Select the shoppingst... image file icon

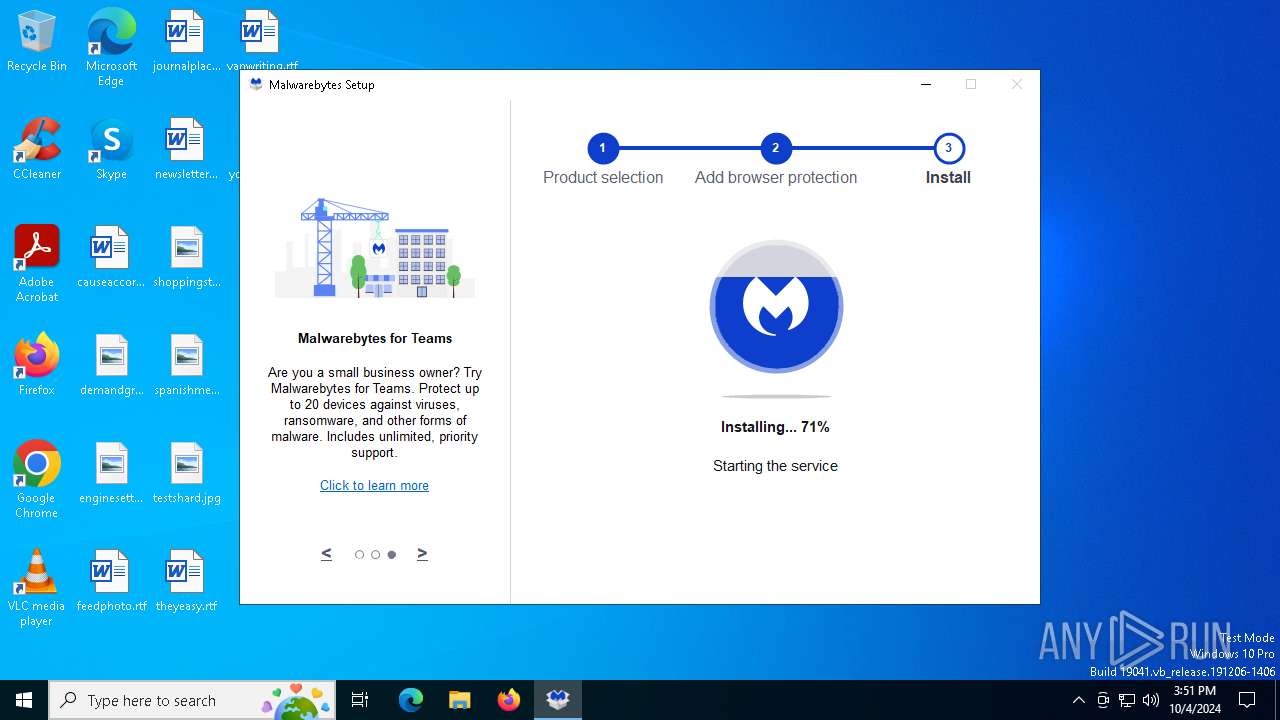[186, 258]
